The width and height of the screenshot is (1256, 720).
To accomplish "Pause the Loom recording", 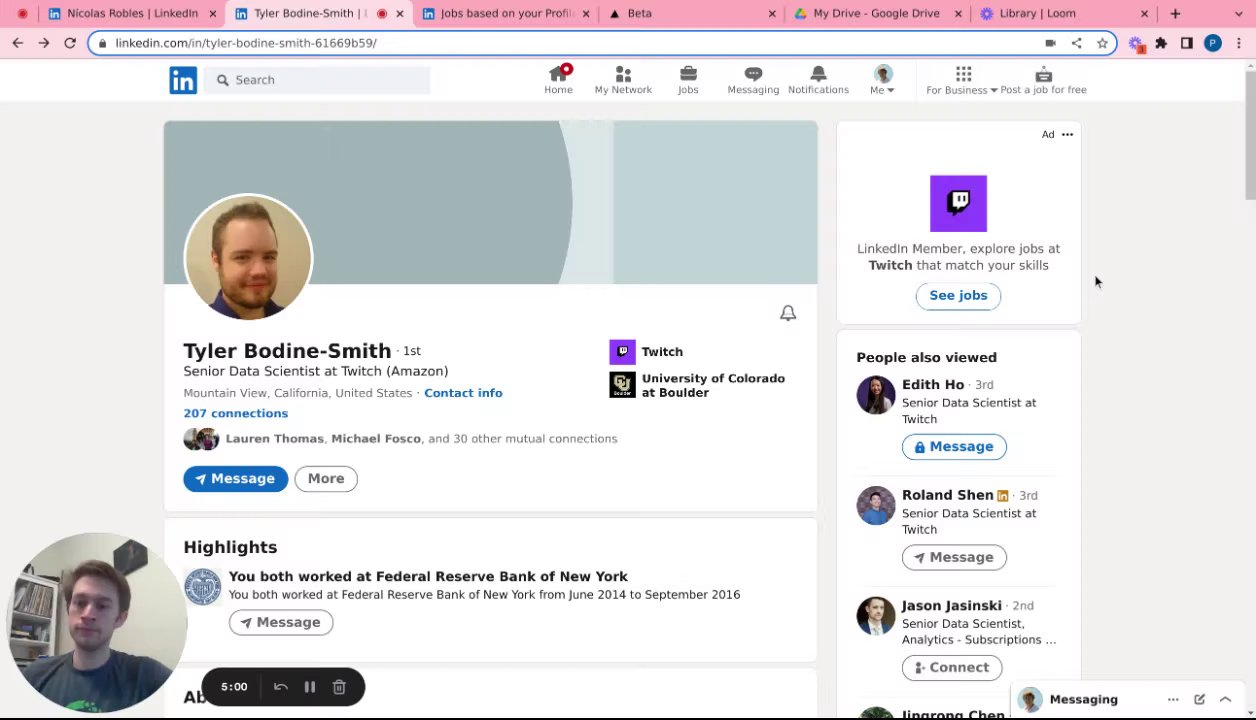I will pyautogui.click(x=310, y=687).
